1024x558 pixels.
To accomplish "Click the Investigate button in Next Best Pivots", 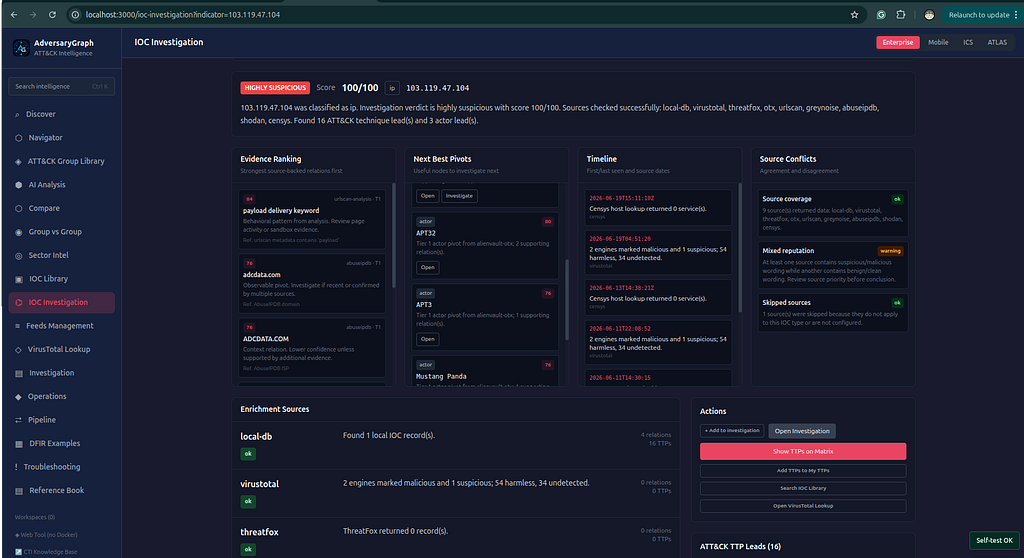I will coord(459,196).
